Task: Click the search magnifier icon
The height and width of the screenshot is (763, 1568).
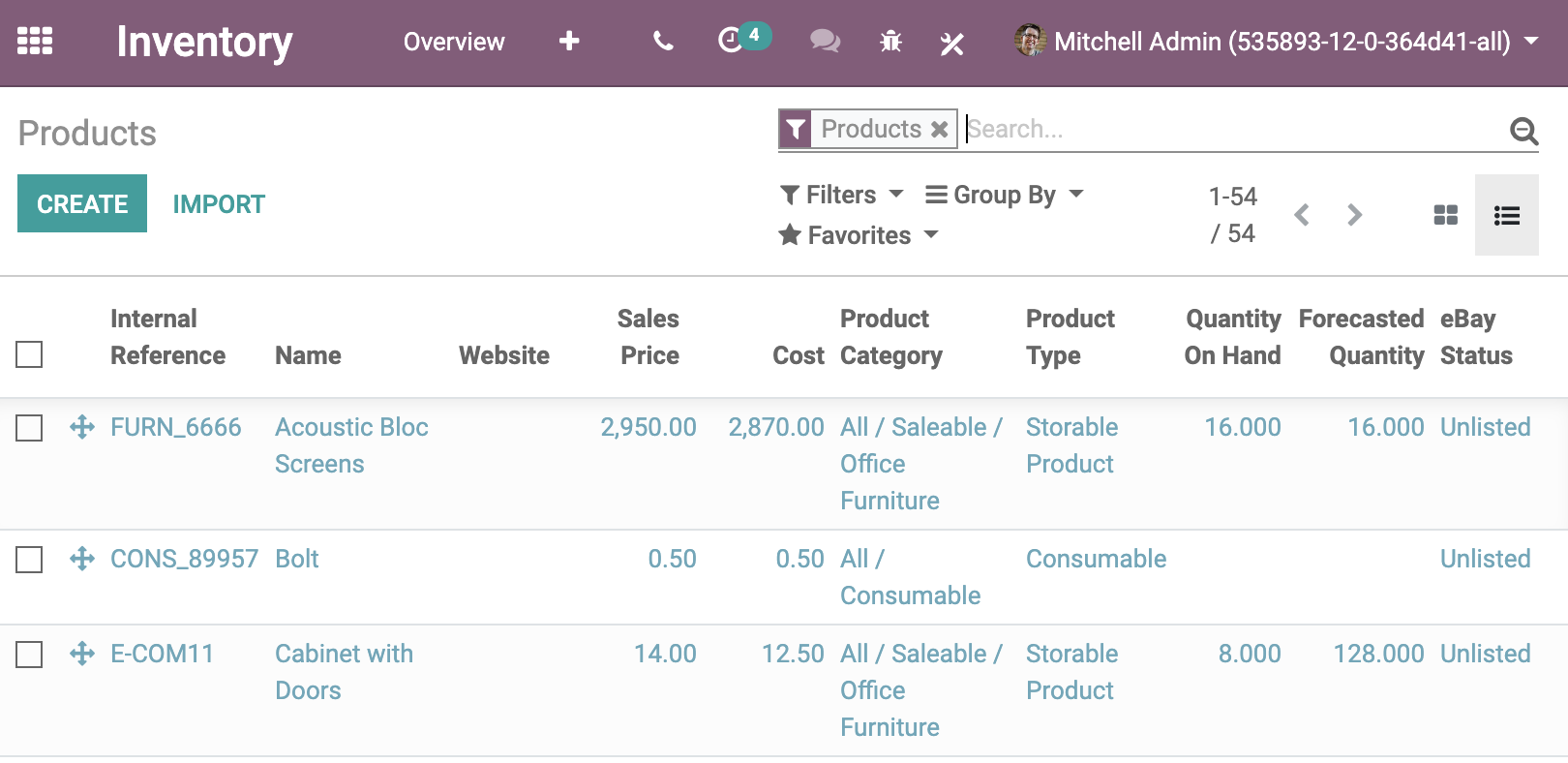Action: [1523, 130]
